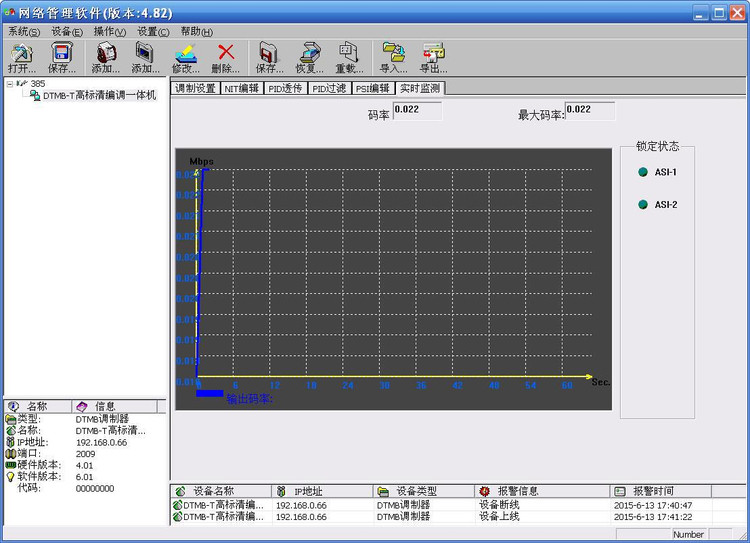
Task: Click the red alarm icon in 报警信息 header
Action: pos(485,491)
